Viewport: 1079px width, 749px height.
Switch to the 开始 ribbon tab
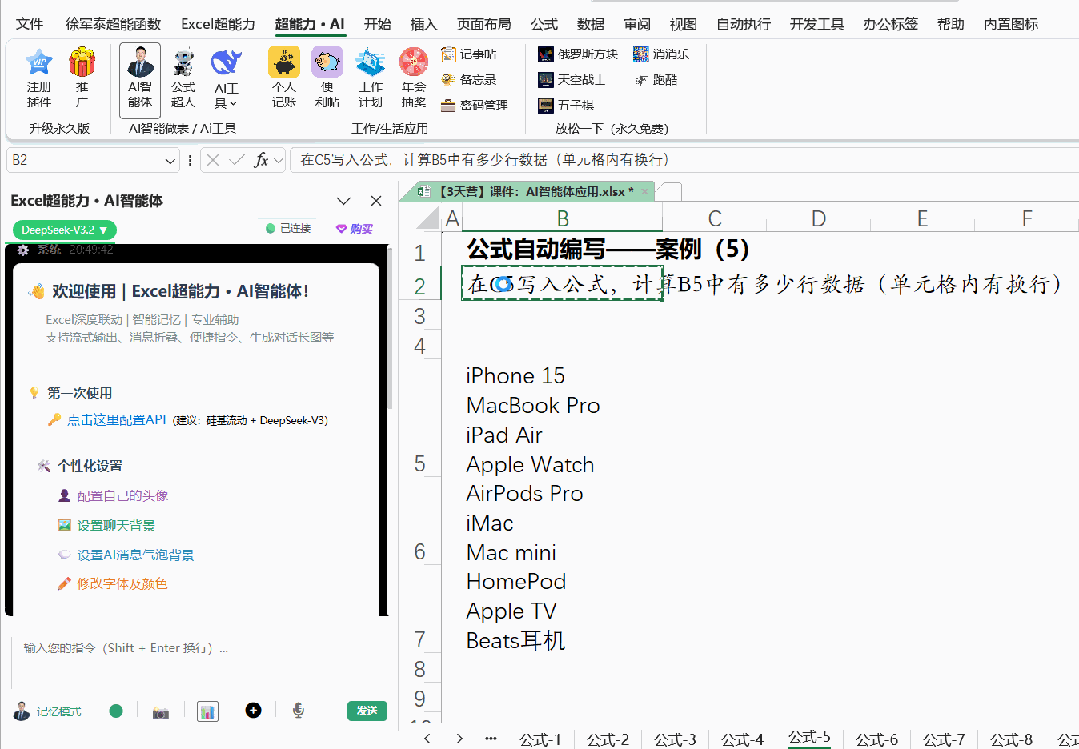point(377,25)
